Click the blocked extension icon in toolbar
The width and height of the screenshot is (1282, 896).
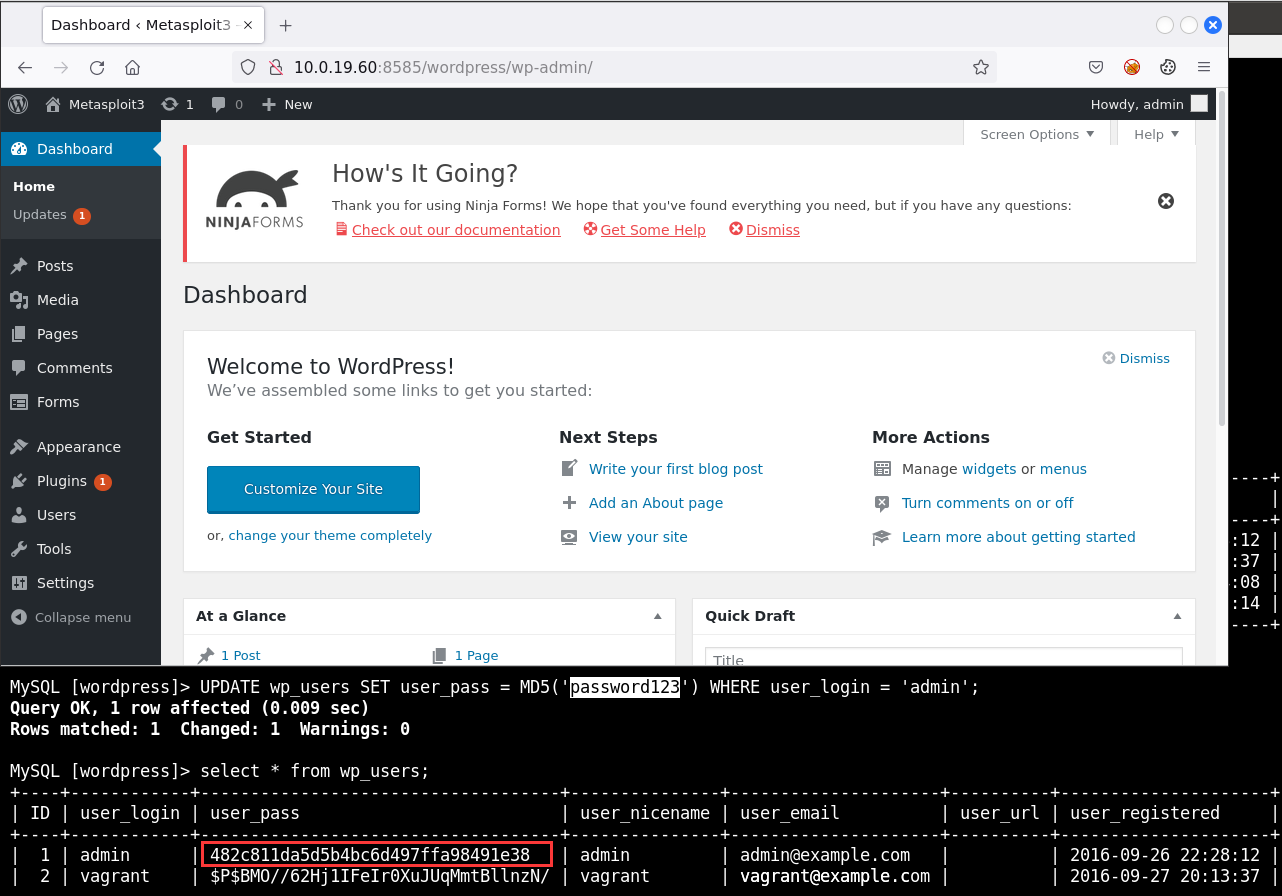[x=1132, y=67]
